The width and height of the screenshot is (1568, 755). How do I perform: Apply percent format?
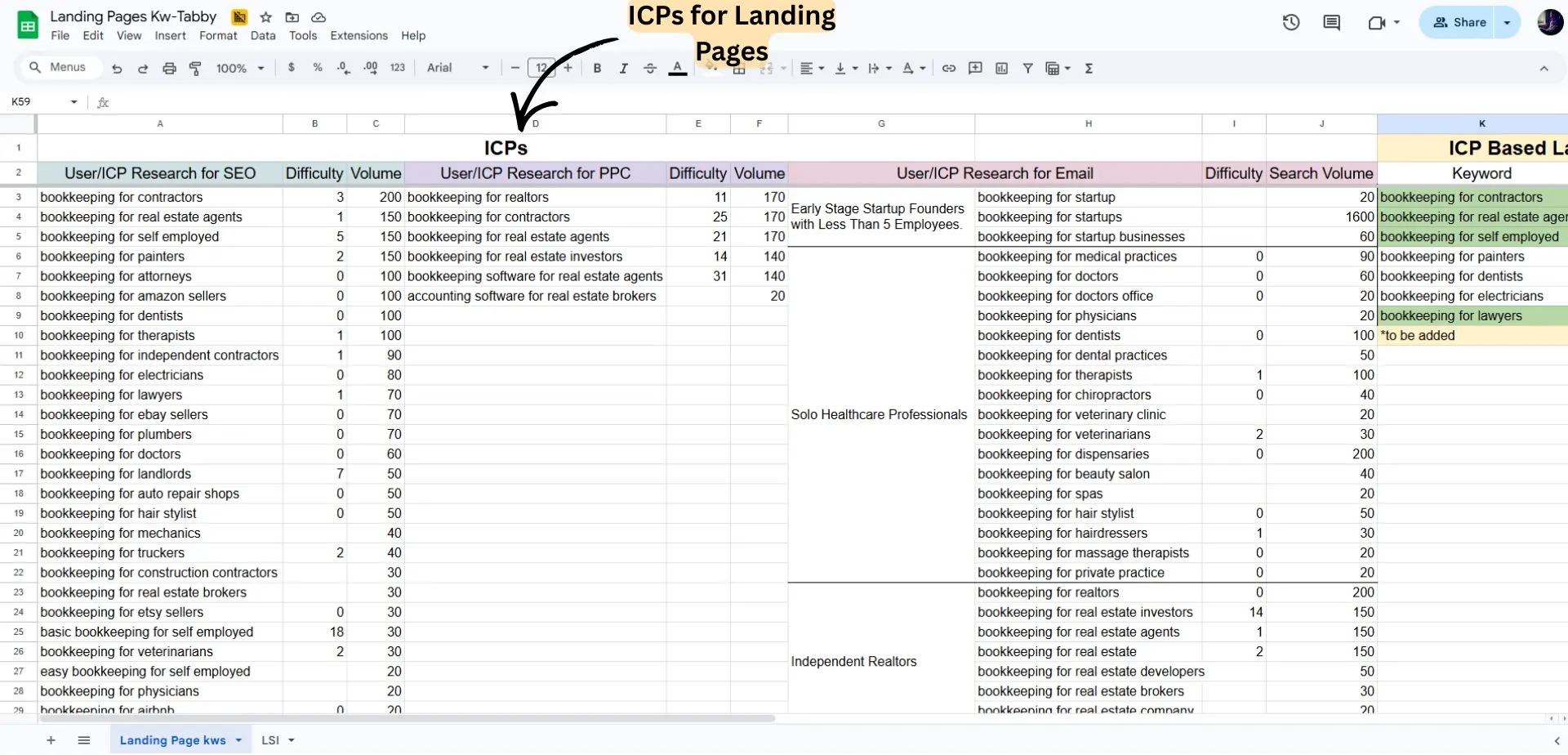pyautogui.click(x=318, y=68)
